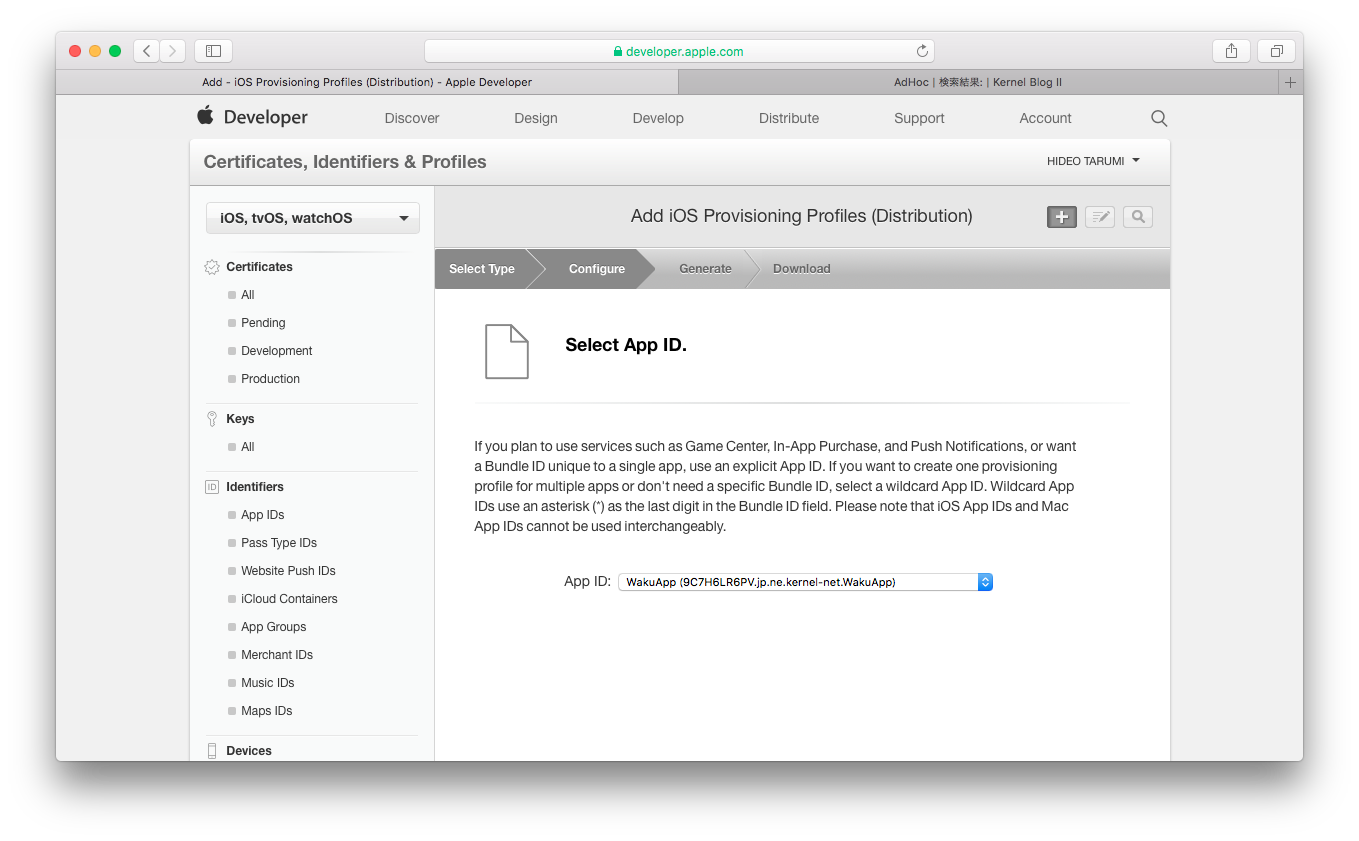Open the App ID dropdown
This screenshot has width=1359, height=841.
point(805,582)
